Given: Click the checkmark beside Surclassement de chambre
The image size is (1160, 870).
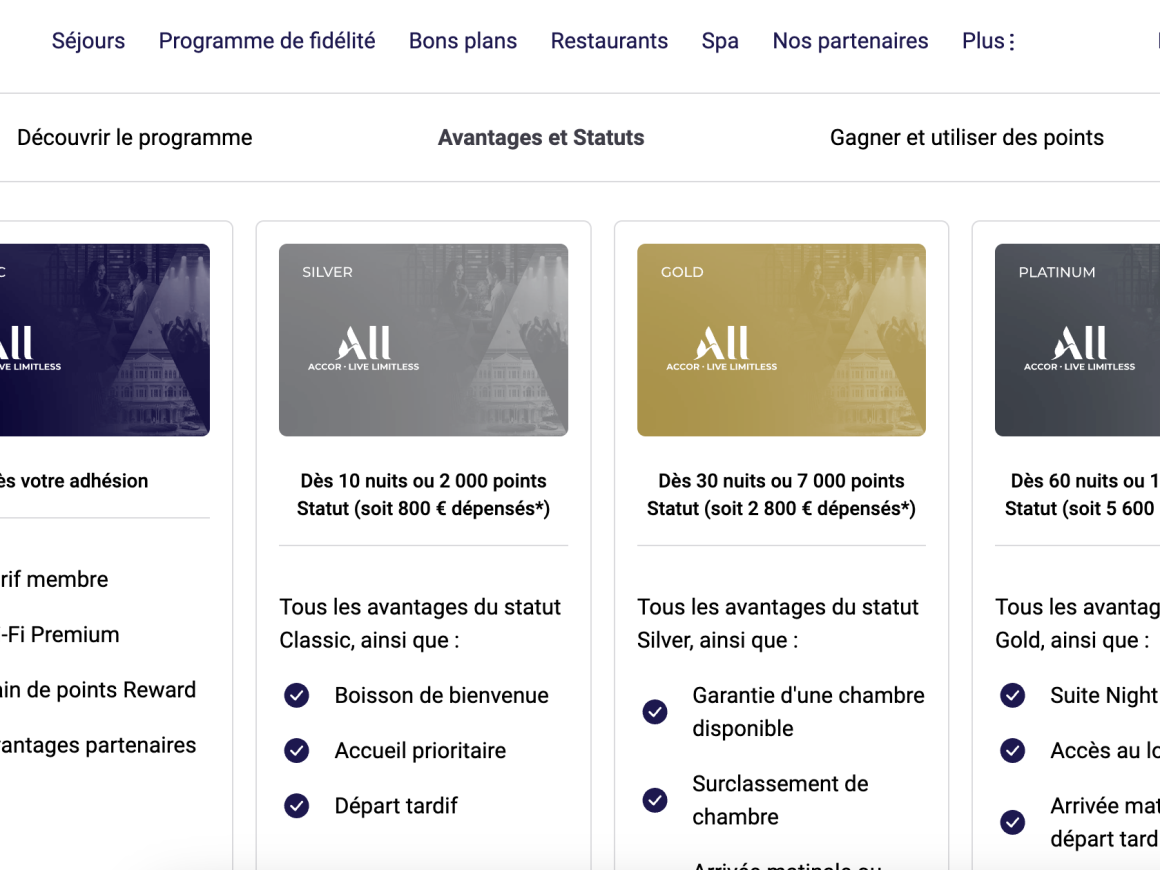Looking at the screenshot, I should tap(655, 800).
